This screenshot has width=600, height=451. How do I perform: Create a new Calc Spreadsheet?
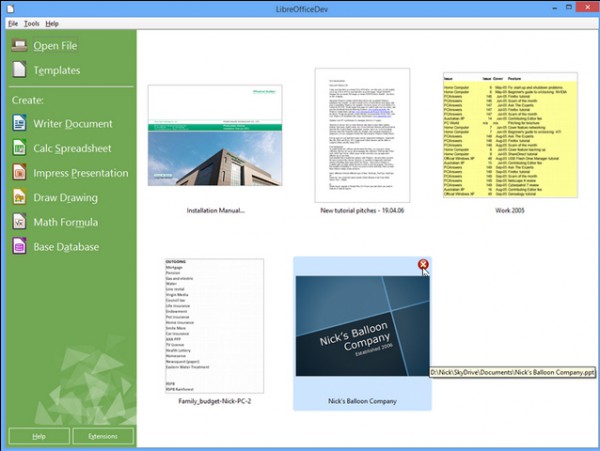tap(72, 148)
